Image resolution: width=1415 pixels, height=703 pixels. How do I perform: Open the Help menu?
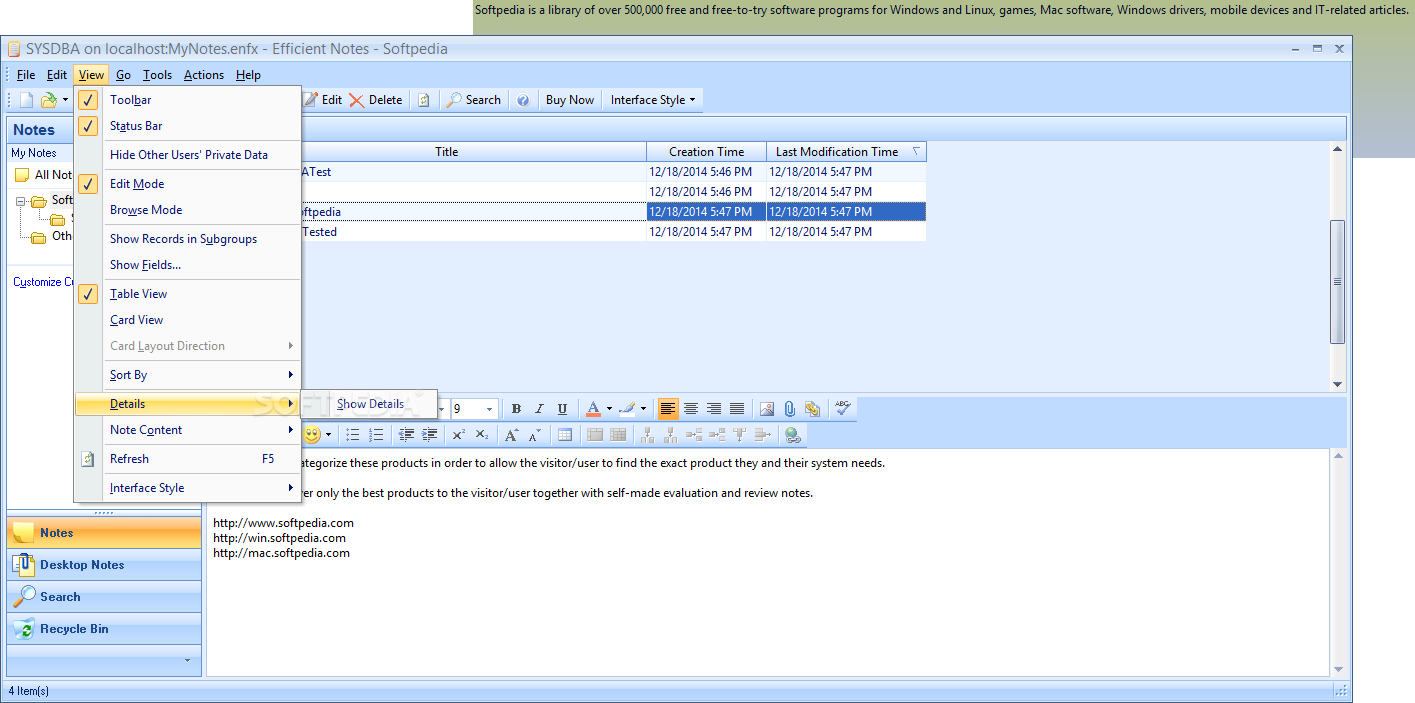248,75
